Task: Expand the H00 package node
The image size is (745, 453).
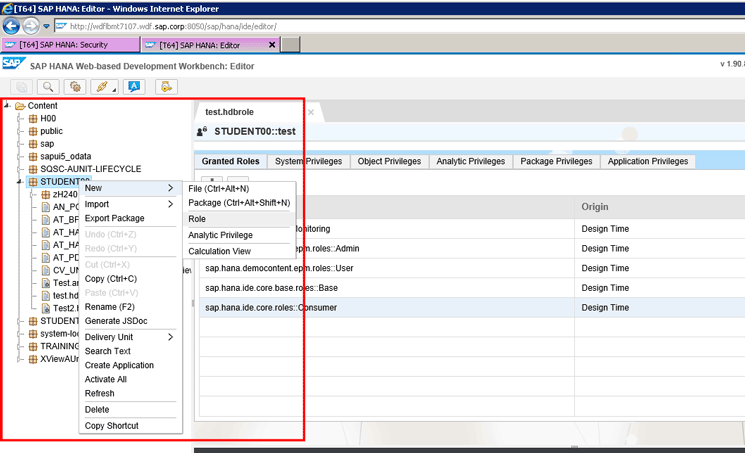Action: point(20,118)
